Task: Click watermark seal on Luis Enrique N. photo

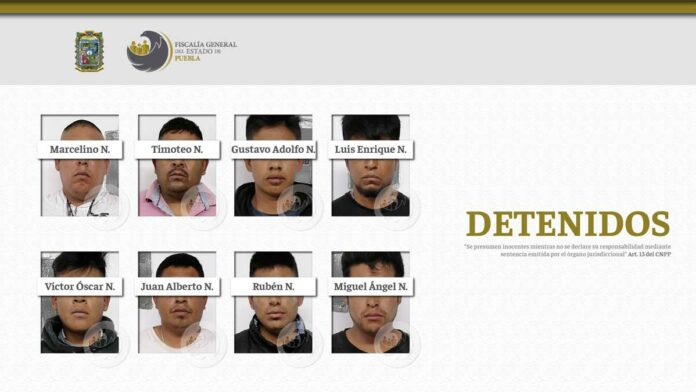Action: (396, 205)
